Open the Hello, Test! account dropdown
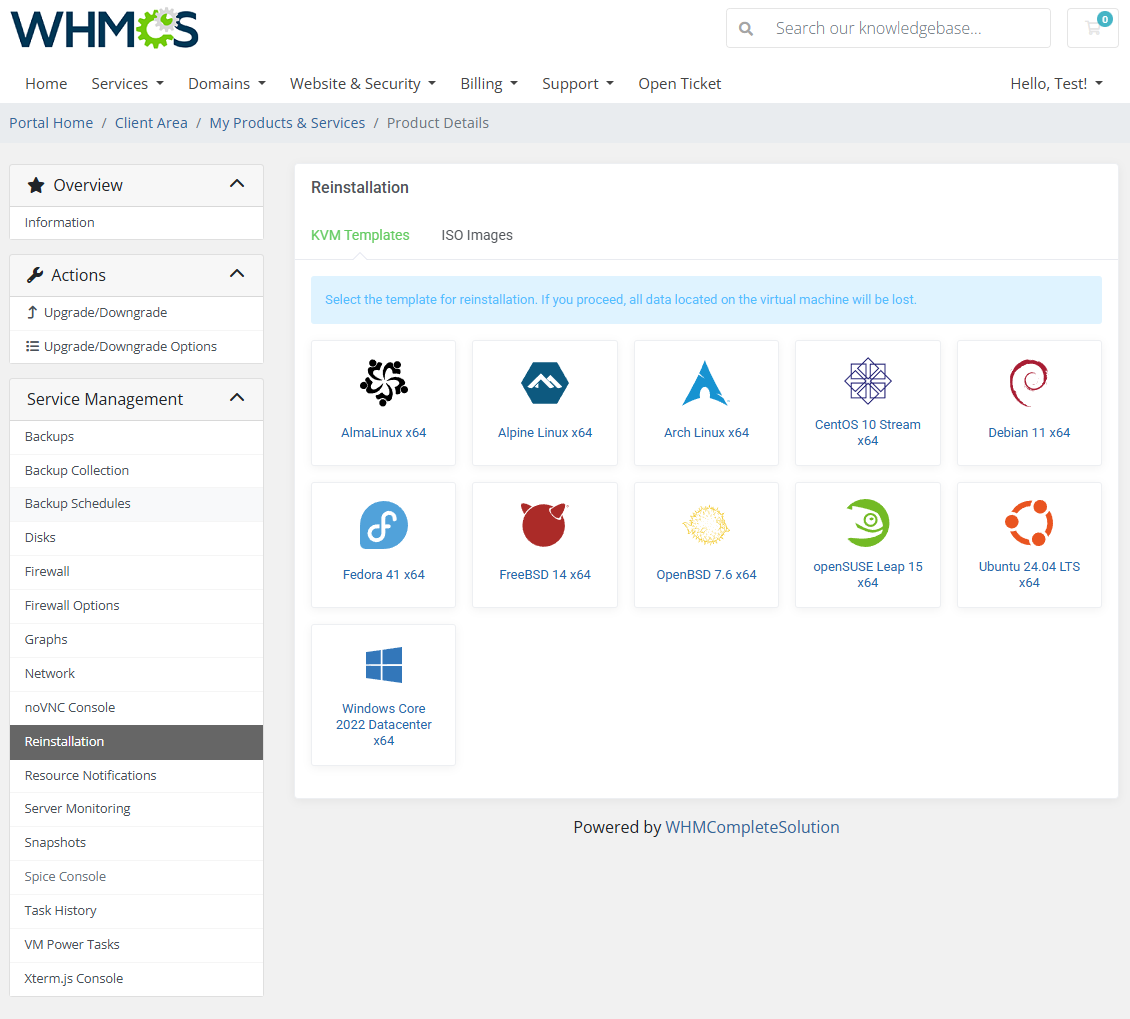 click(x=1056, y=84)
